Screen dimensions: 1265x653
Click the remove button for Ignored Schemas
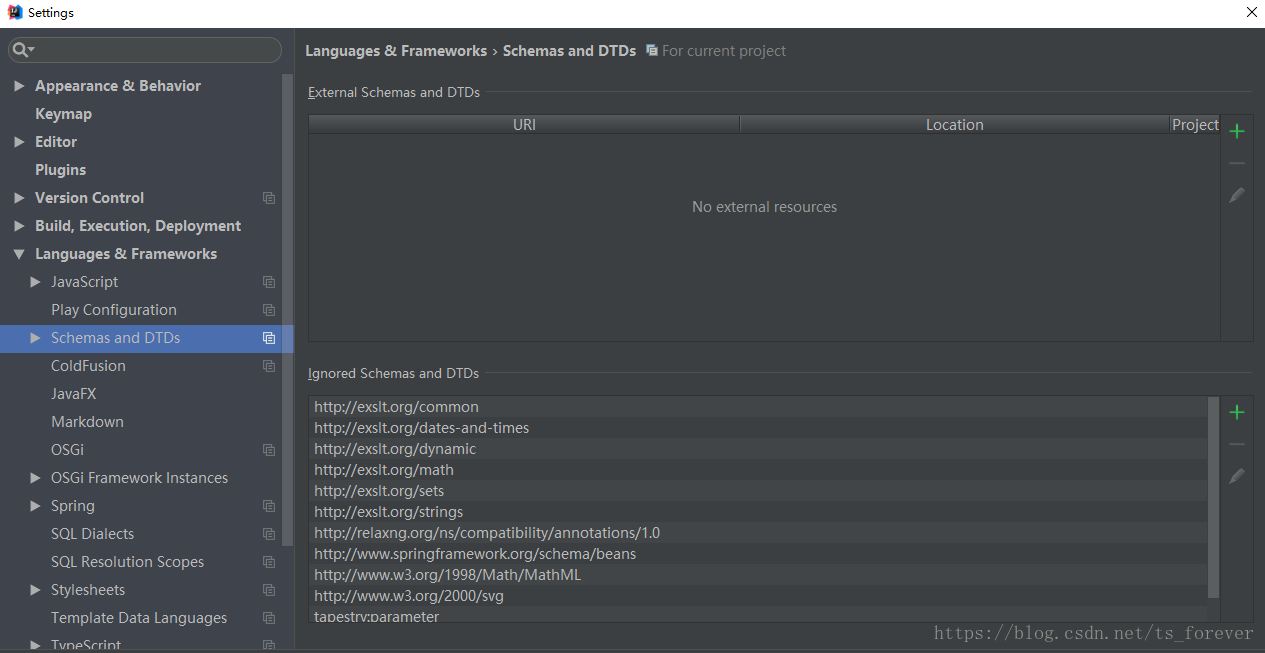click(x=1237, y=444)
